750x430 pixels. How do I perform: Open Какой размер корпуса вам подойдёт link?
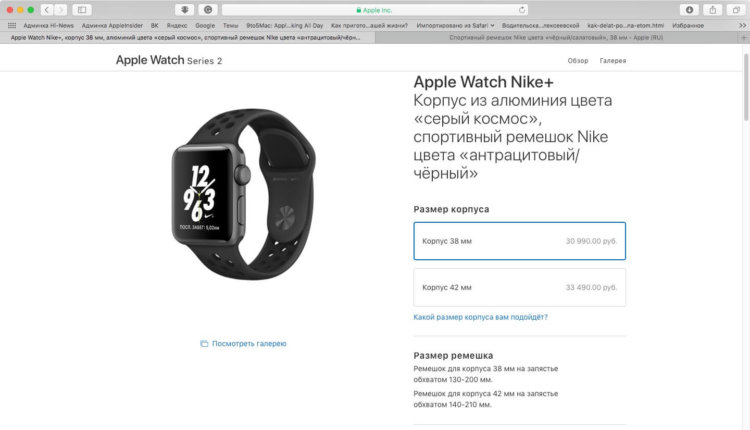(x=480, y=317)
